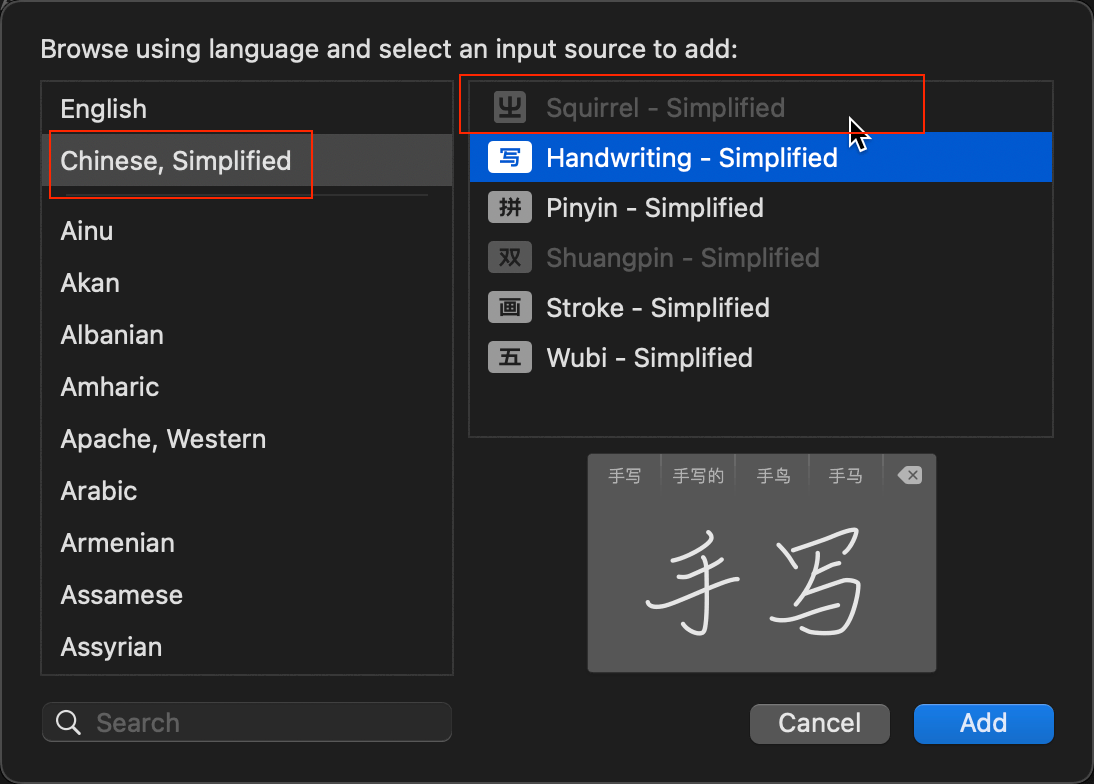
Task: Click the Pinyin input source icon
Action: [x=510, y=208]
